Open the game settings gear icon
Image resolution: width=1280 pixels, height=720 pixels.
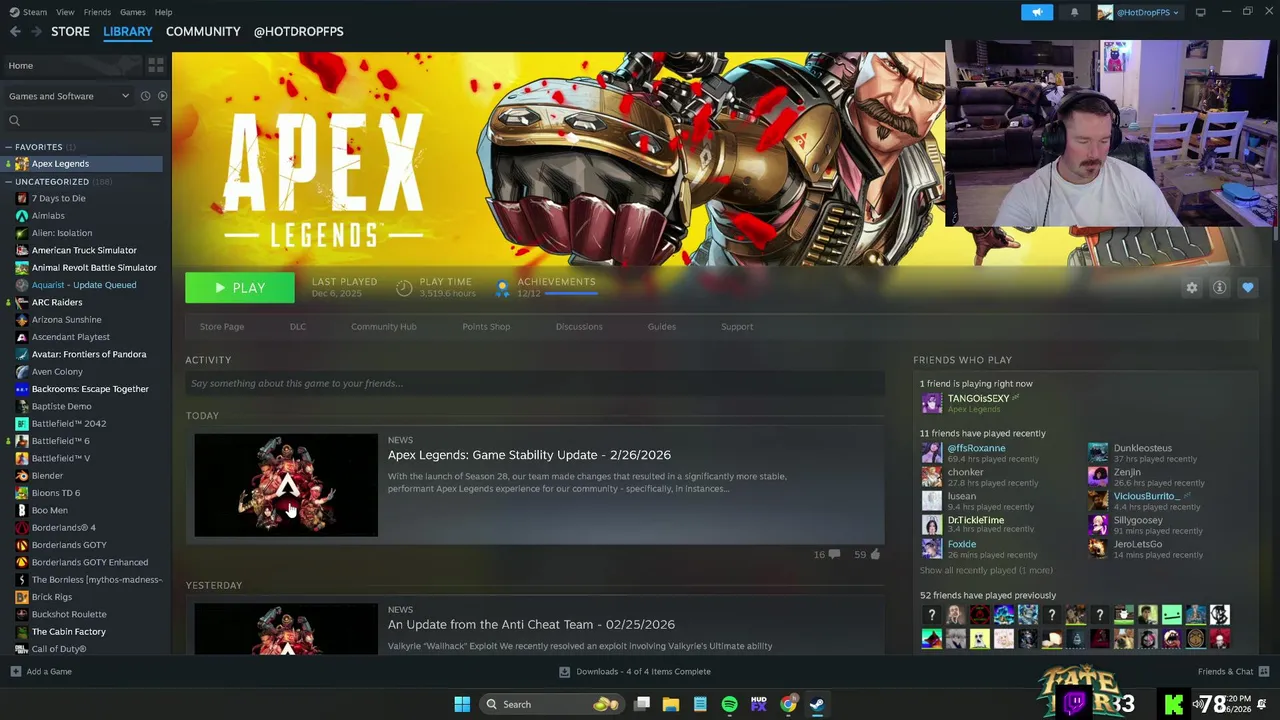point(1191,287)
